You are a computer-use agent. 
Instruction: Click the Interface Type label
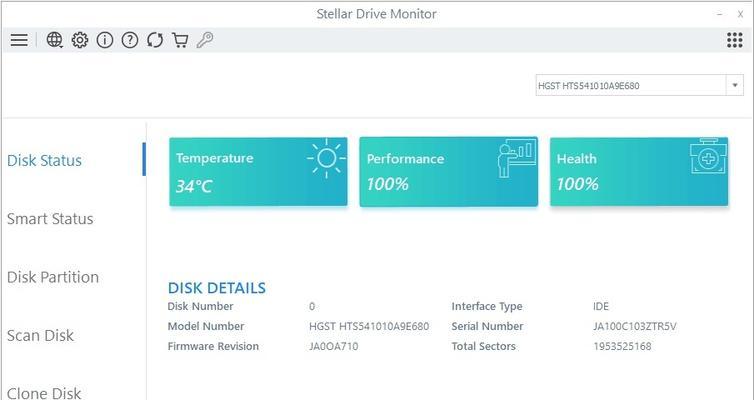click(487, 306)
